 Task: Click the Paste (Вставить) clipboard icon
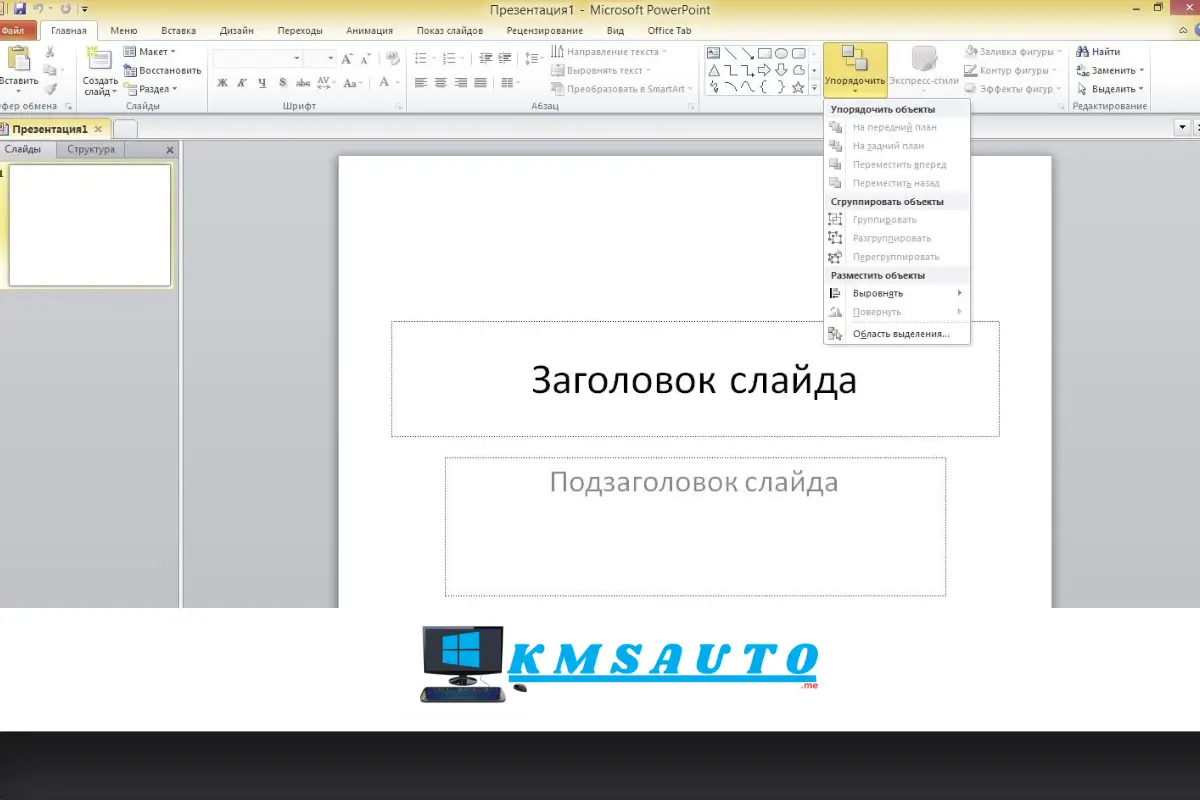19,62
